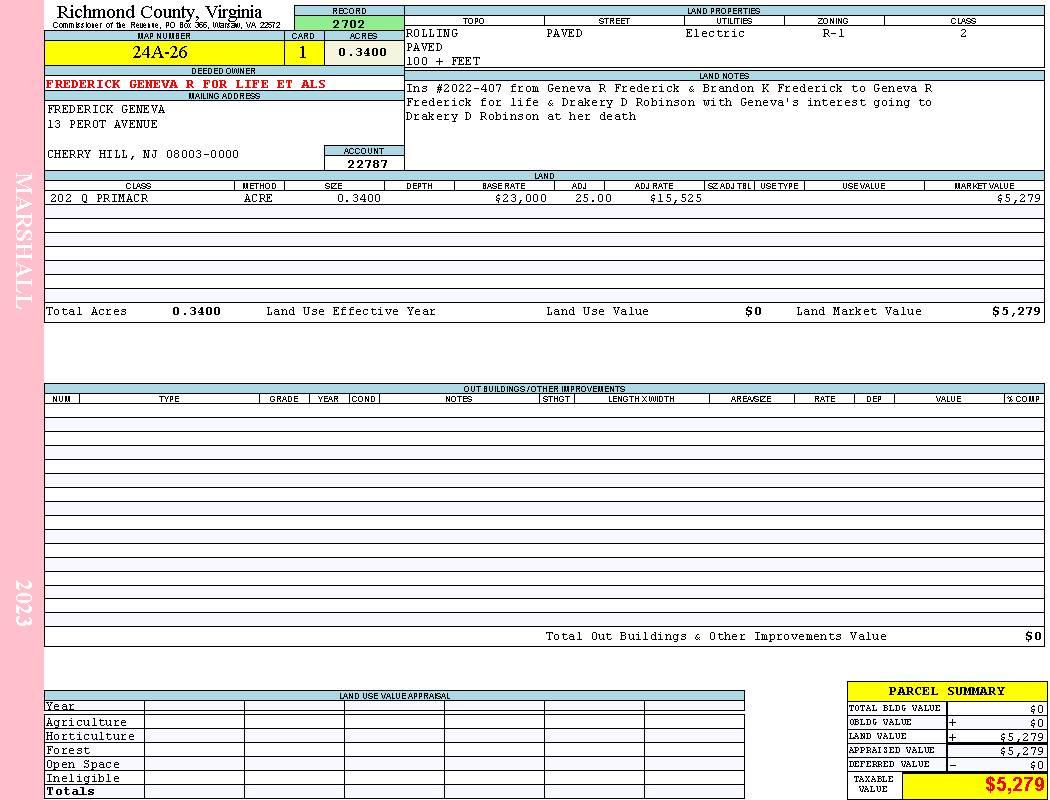
Task: Click OBLDG VALUE label
Action: pos(880,722)
